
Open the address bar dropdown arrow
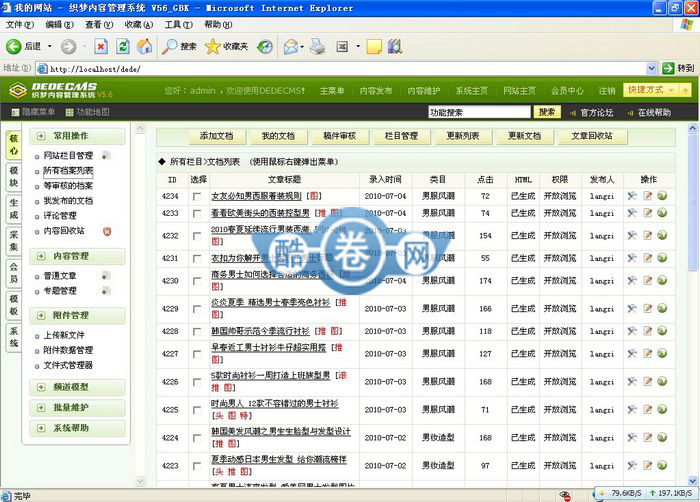651,68
